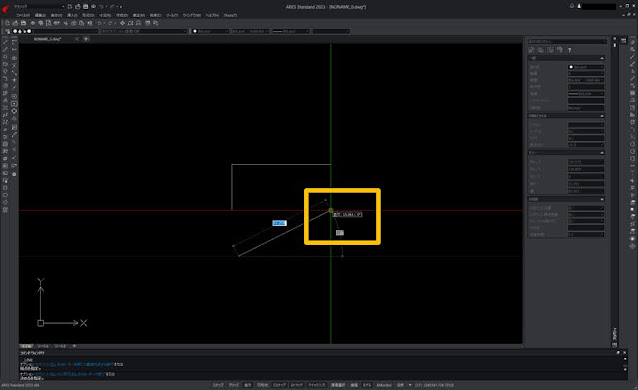Viewport: 638px width, 390px height.
Task: Toggle 円形状 in the status bar
Action: [x=263, y=385]
